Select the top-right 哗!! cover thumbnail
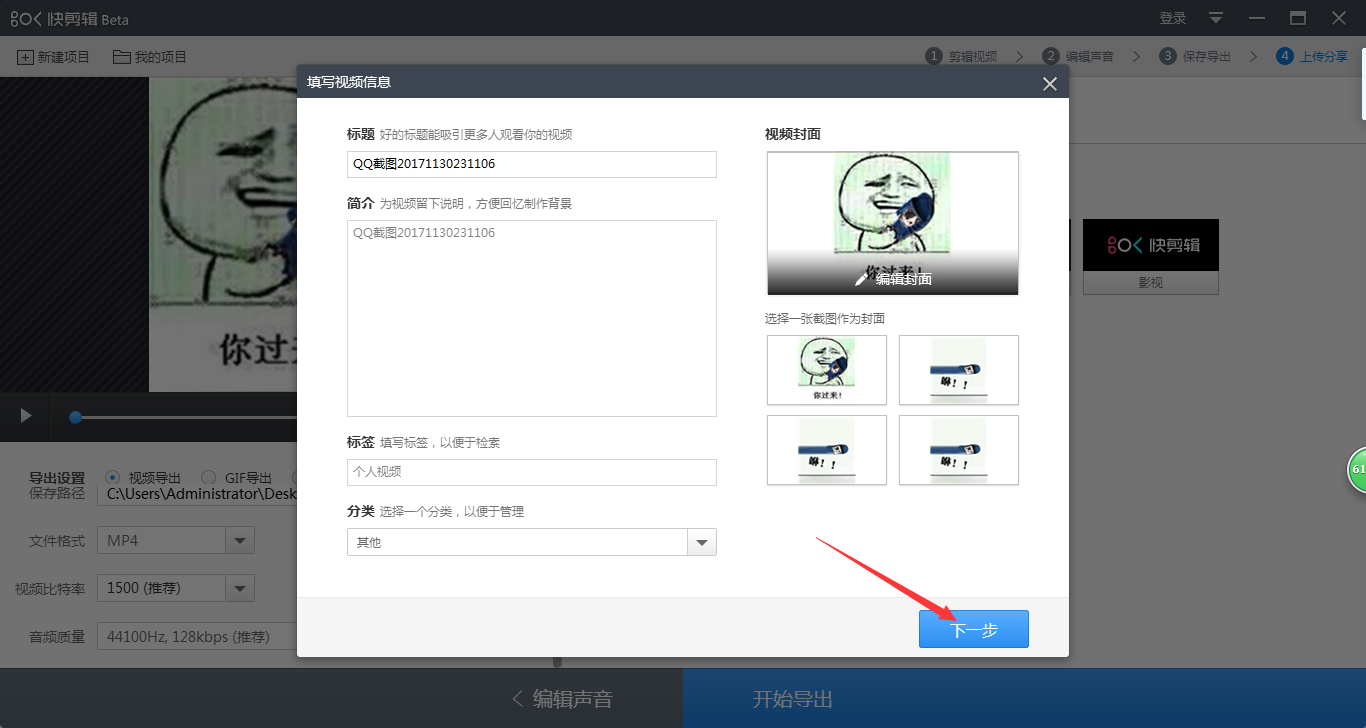 click(959, 370)
